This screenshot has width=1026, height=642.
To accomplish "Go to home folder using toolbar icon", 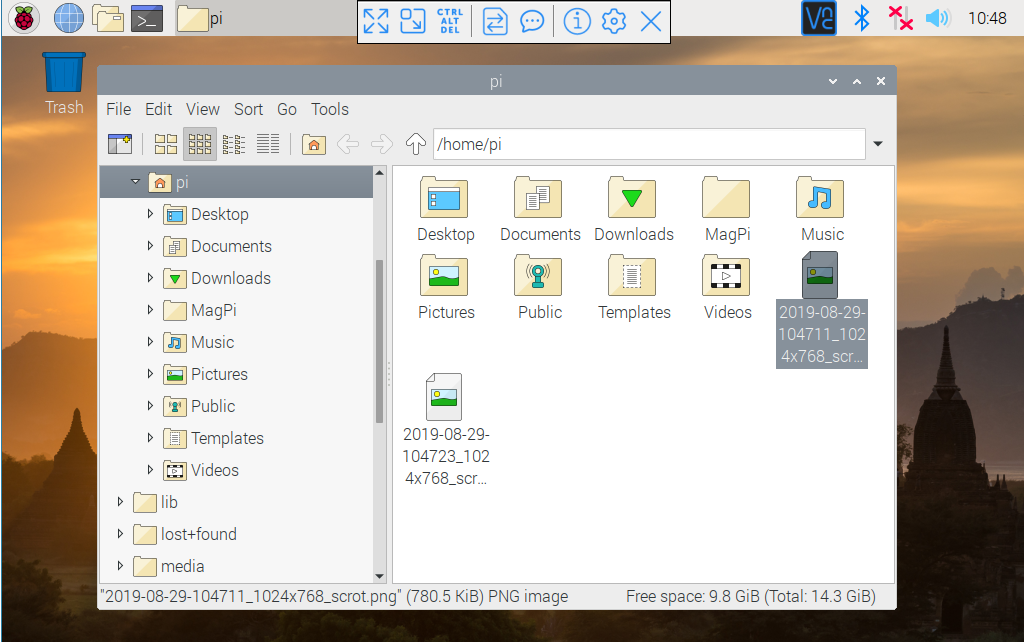I will pyautogui.click(x=313, y=144).
